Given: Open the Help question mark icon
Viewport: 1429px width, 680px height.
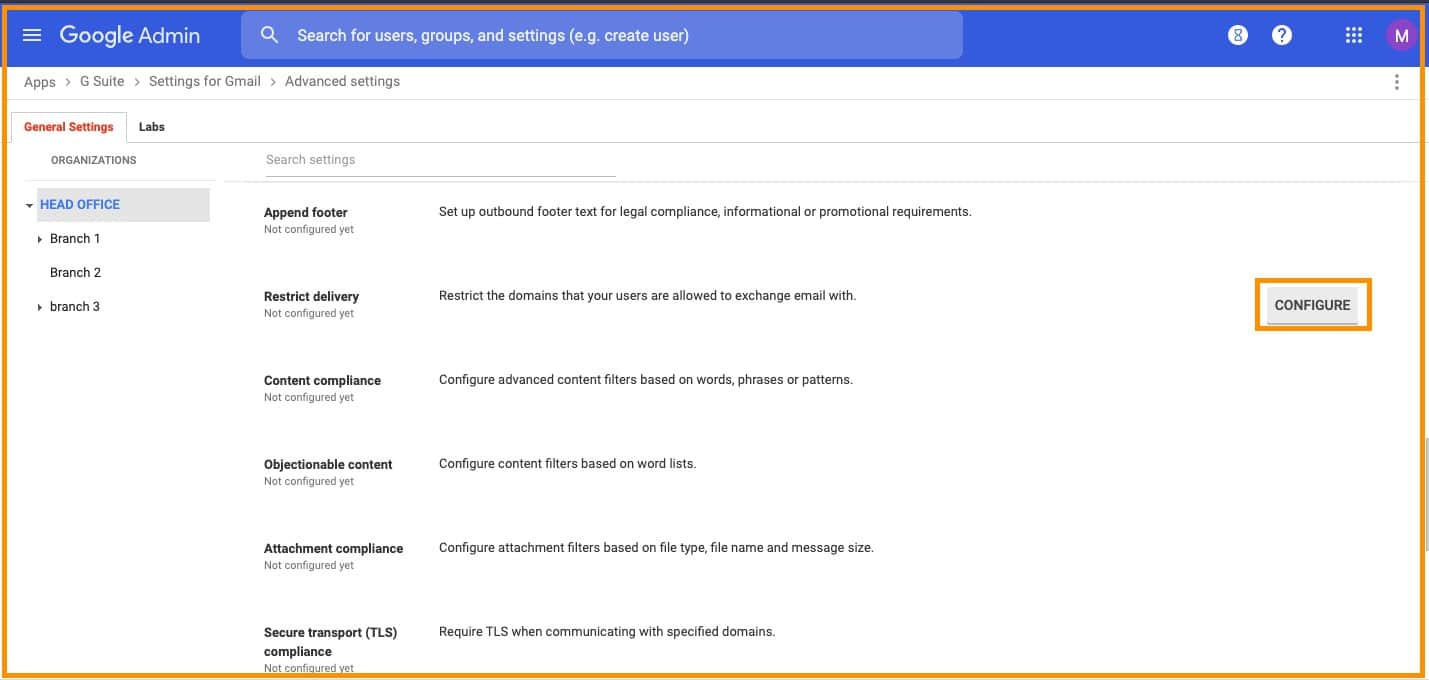Looking at the screenshot, I should coord(1282,35).
